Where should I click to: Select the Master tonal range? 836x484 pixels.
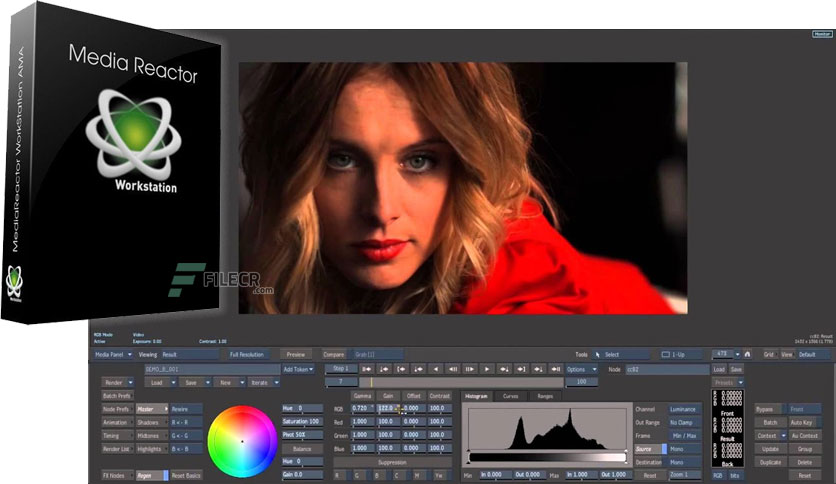pos(152,409)
